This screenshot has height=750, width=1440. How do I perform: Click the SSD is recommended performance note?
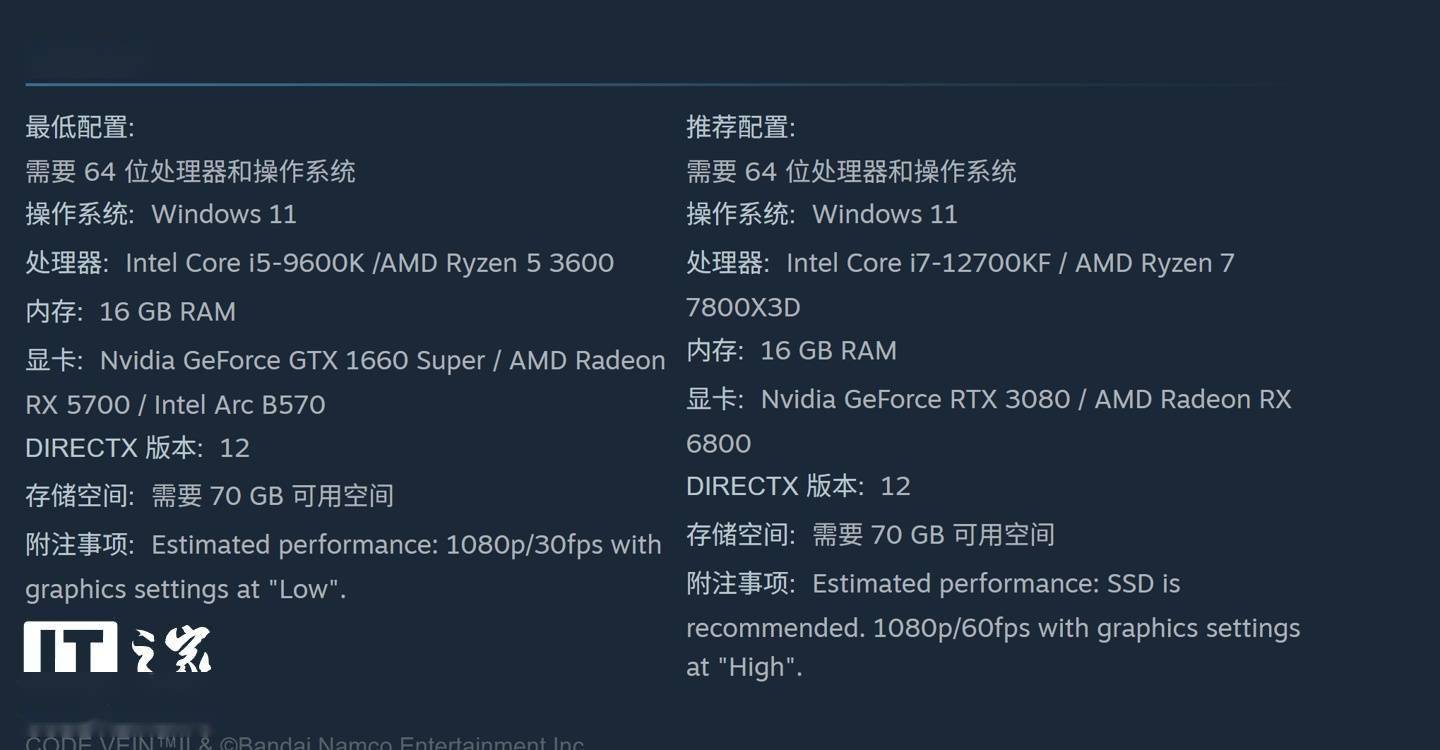pyautogui.click(x=995, y=584)
